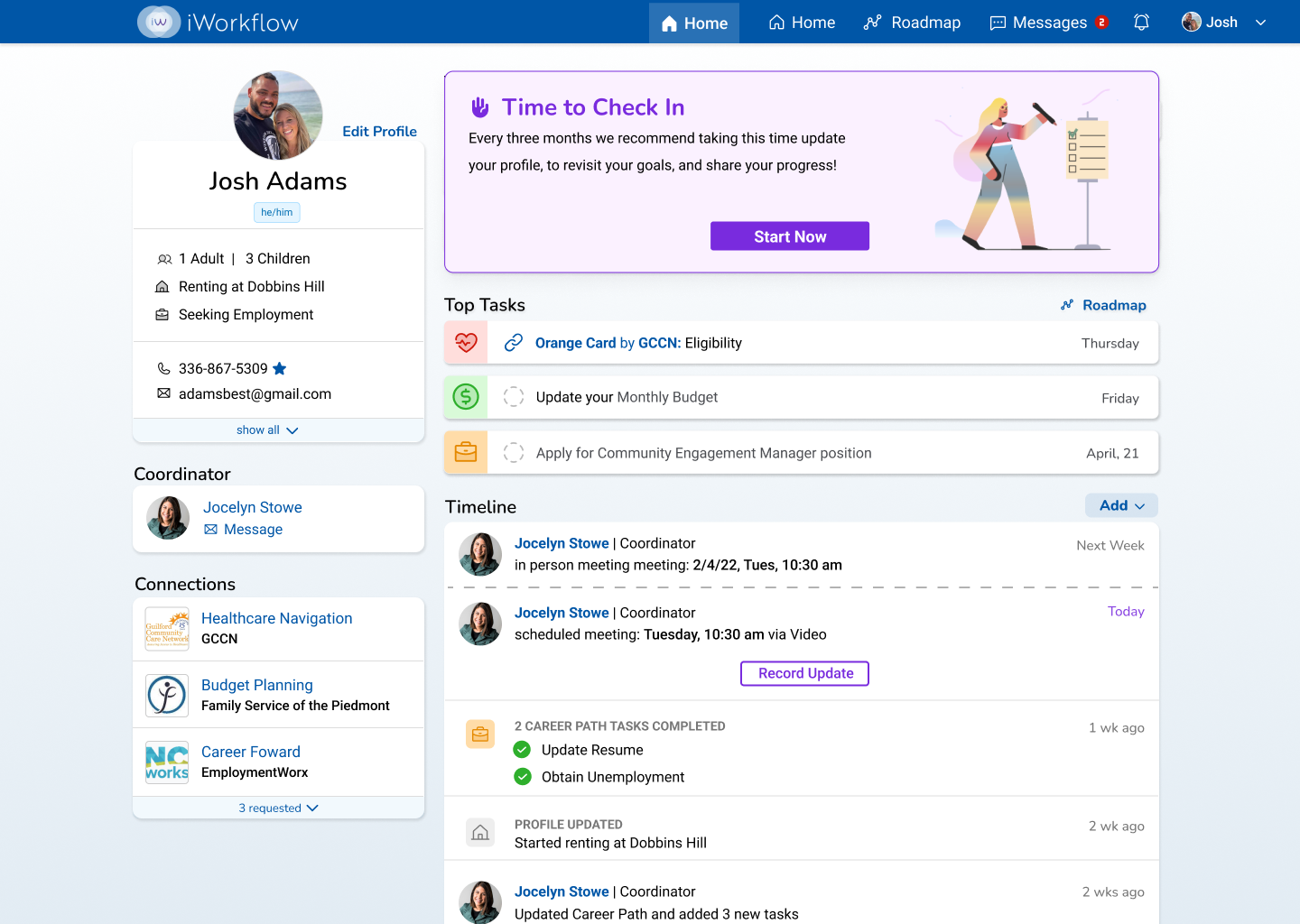Toggle the Update Resume completed checkmark

tap(522, 750)
